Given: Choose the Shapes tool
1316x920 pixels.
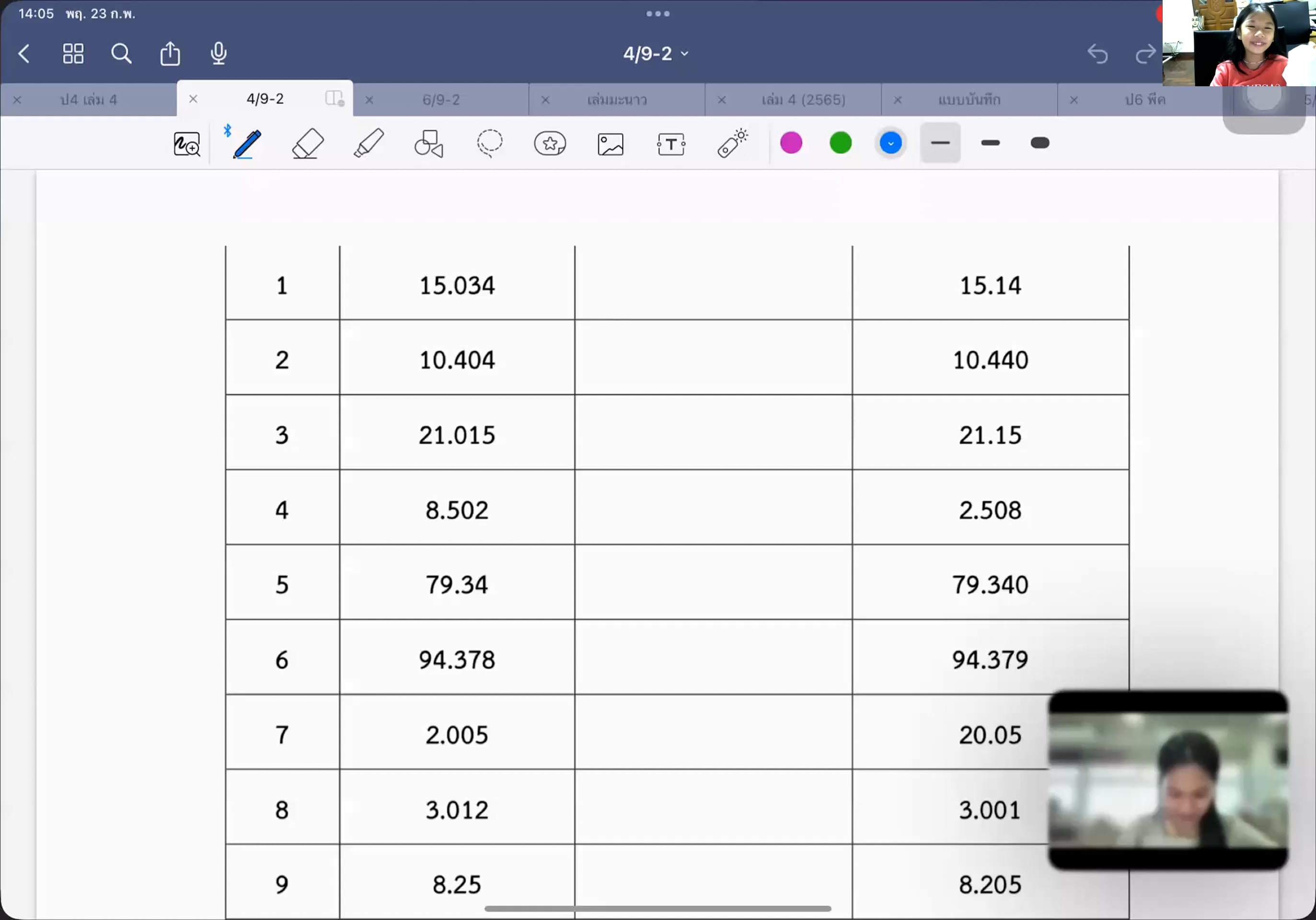Looking at the screenshot, I should click(429, 144).
